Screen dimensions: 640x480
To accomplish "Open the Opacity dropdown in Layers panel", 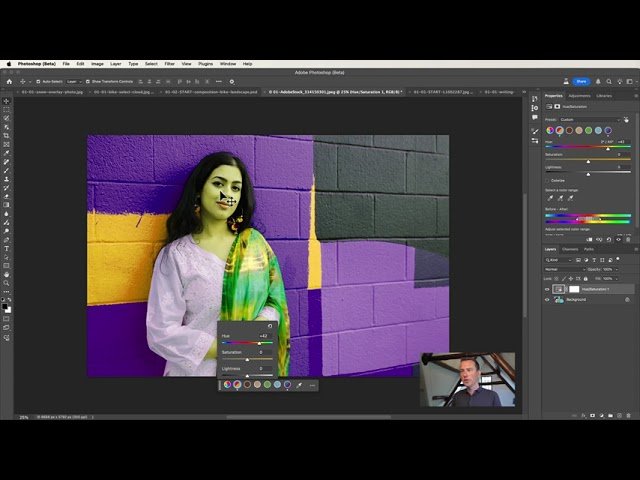I will click(616, 269).
